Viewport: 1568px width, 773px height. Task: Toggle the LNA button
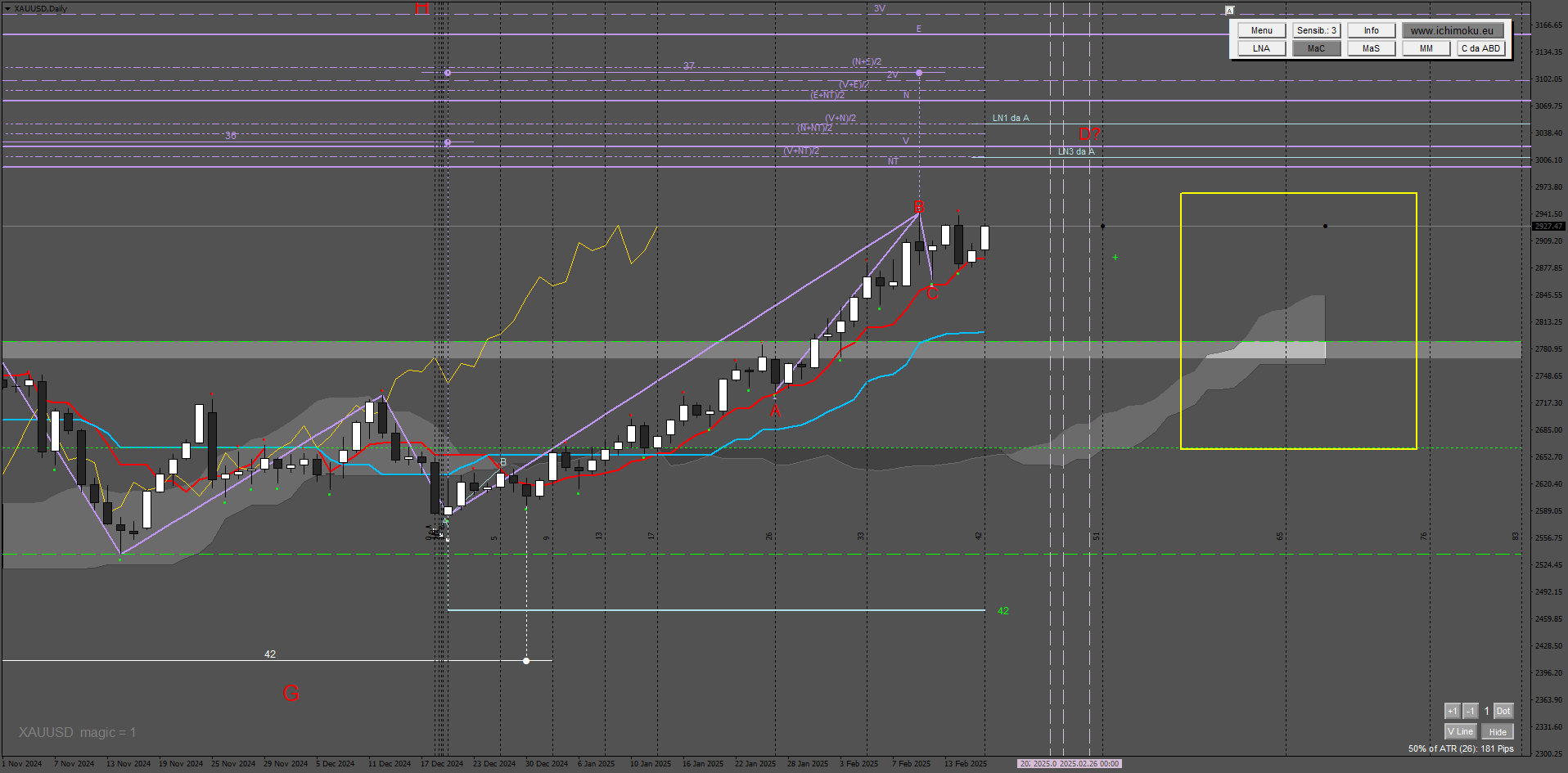[x=1261, y=48]
